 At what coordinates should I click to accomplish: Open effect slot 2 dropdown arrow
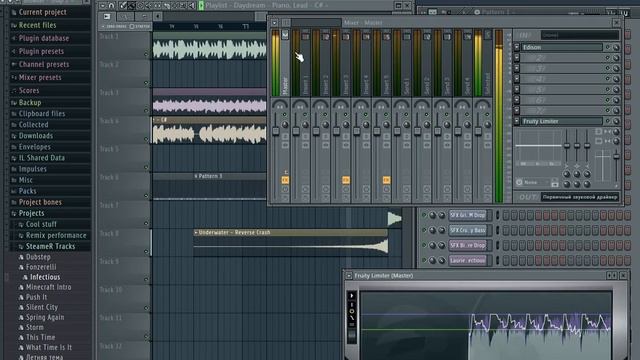[517, 58]
